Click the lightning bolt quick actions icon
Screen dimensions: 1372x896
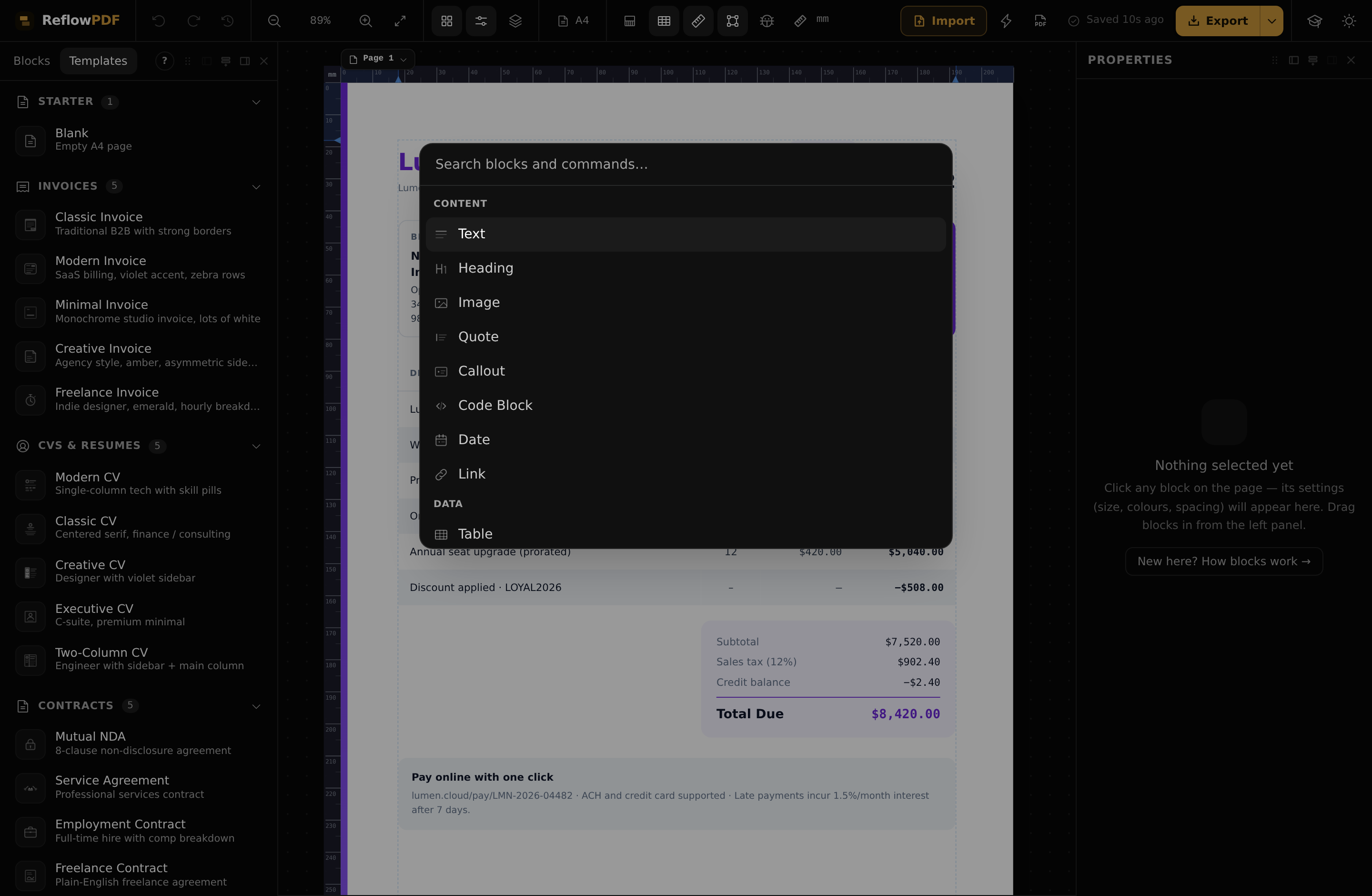(x=1006, y=21)
